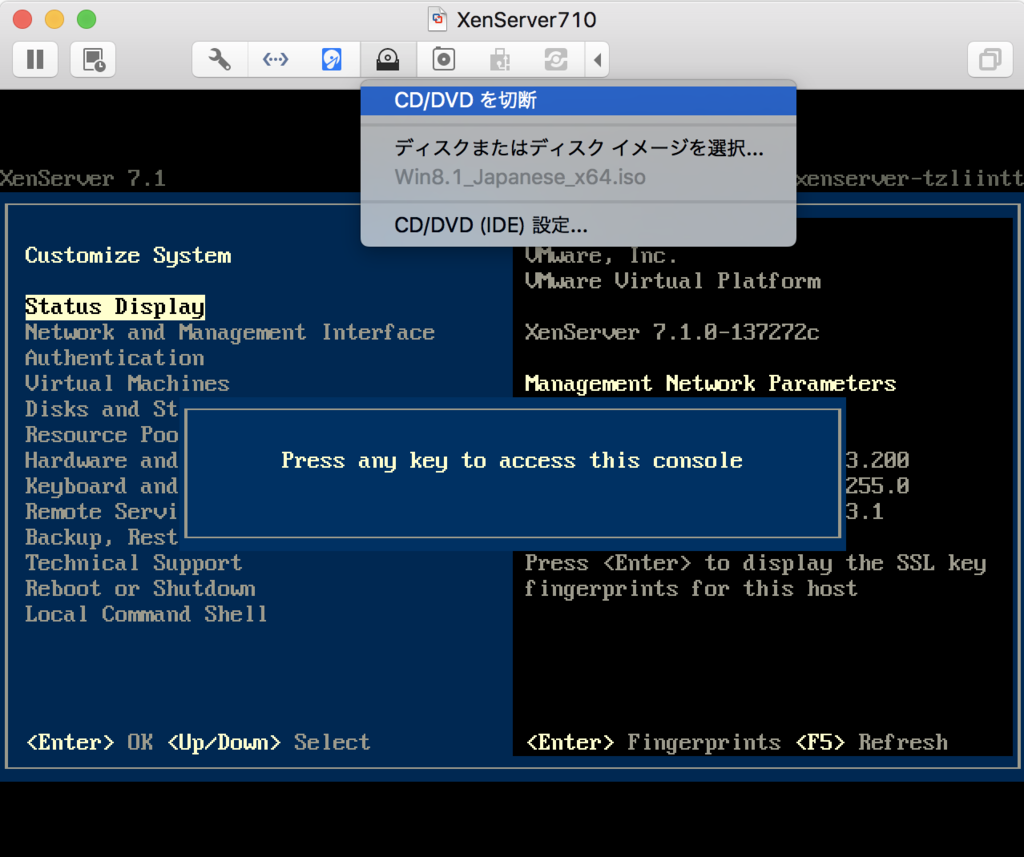Screen dimensions: 1024x857
Task: Click the camera device icon
Action: (x=444, y=59)
